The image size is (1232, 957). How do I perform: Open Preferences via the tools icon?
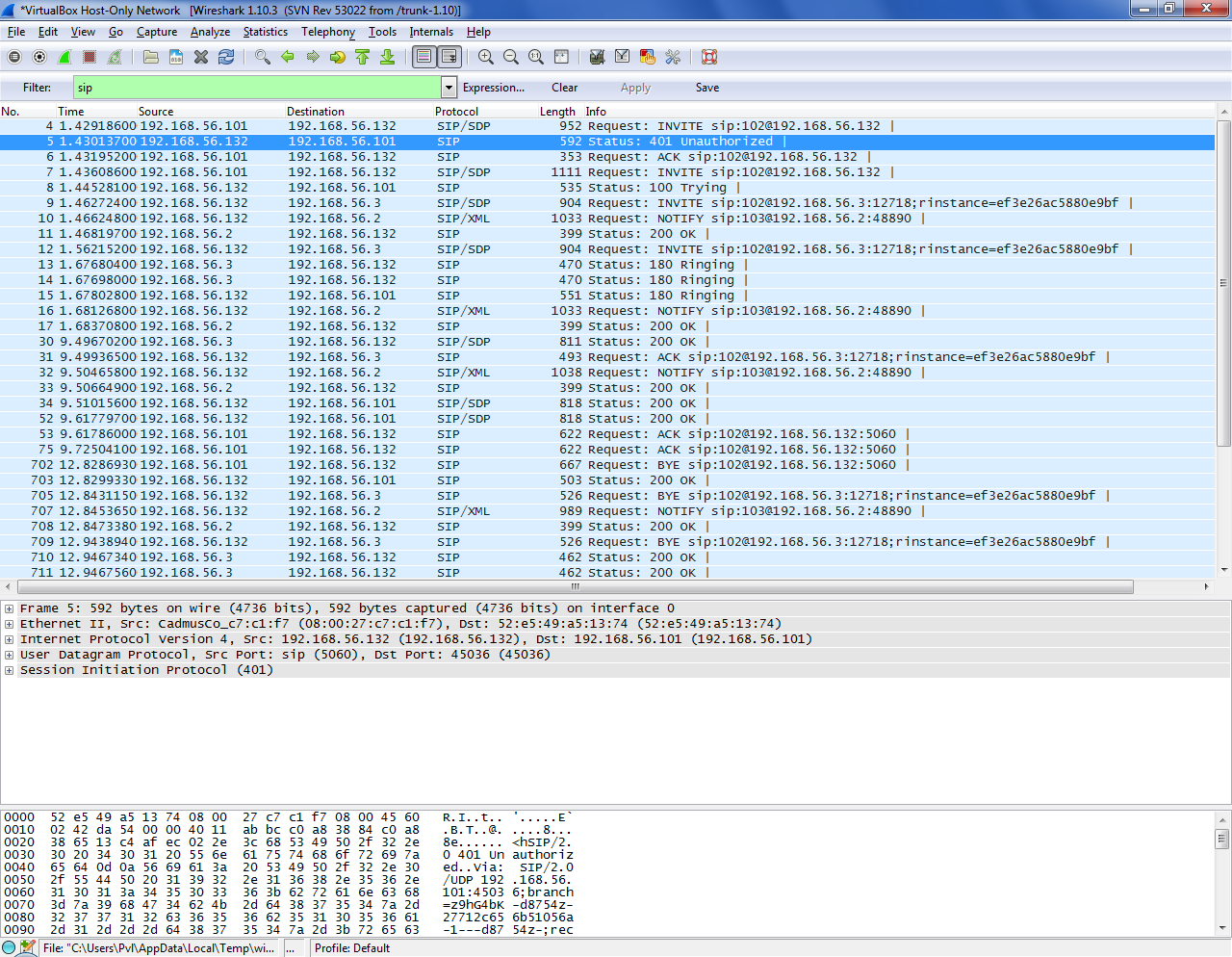673,58
